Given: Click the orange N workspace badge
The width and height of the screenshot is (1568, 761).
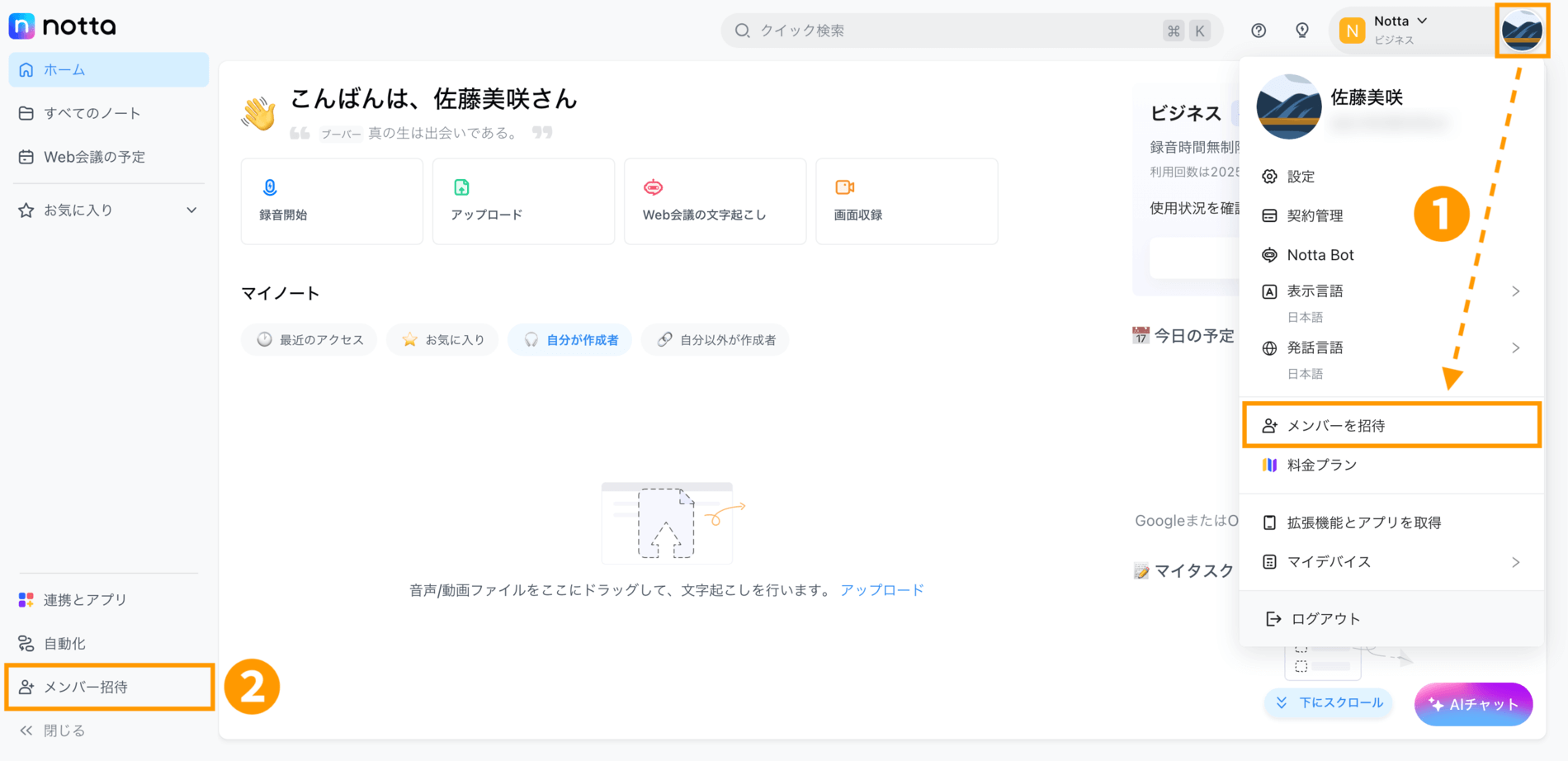Looking at the screenshot, I should pyautogui.click(x=1352, y=31).
